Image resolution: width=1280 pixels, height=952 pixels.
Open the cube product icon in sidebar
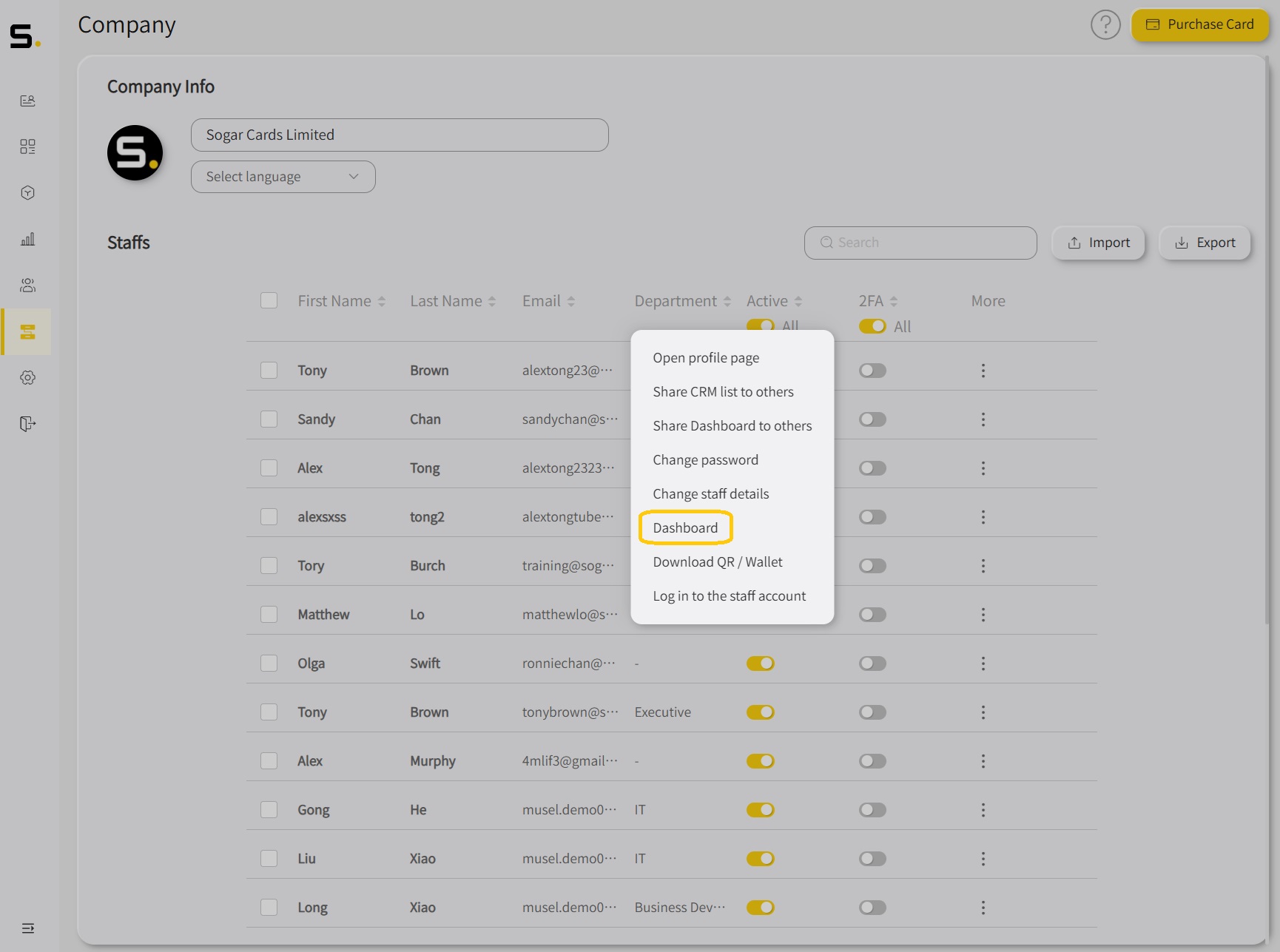[27, 193]
